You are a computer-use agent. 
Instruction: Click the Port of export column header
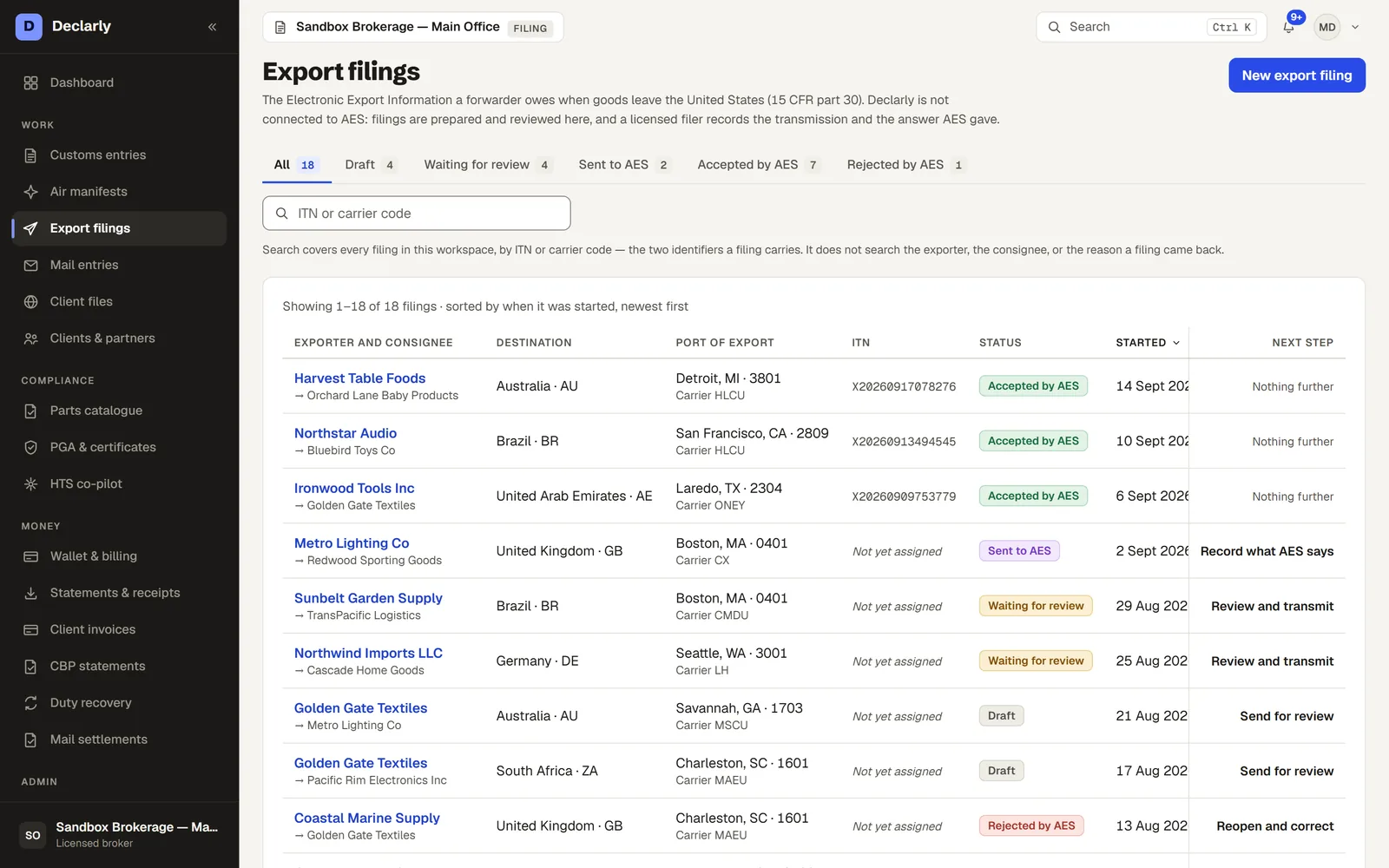tap(725, 343)
